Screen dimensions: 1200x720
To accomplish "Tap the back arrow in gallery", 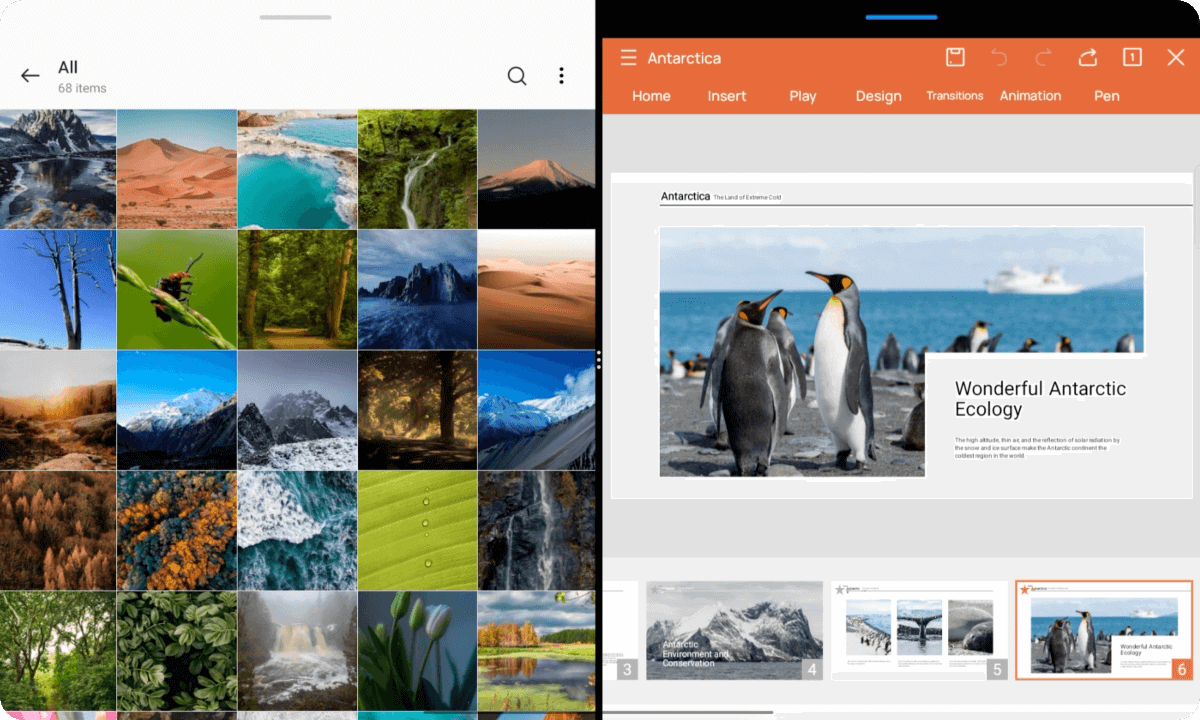I will coord(30,76).
